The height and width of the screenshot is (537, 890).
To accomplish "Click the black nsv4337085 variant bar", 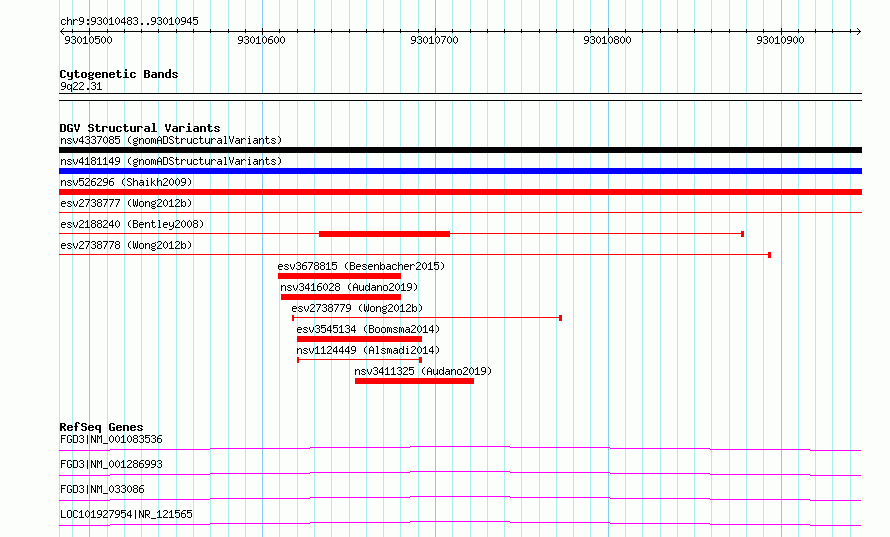I will [x=460, y=150].
